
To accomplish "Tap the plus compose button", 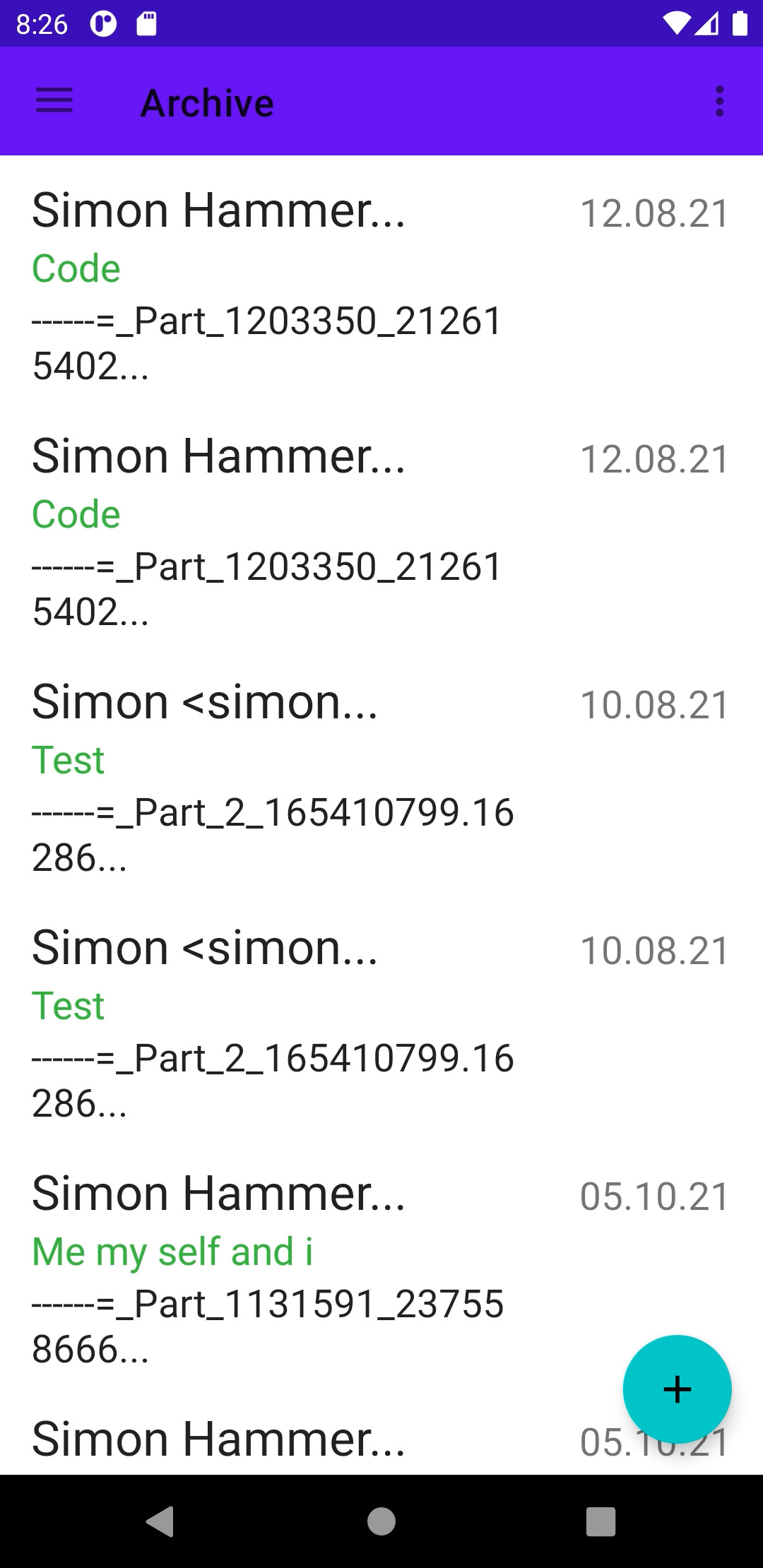I will [677, 1389].
